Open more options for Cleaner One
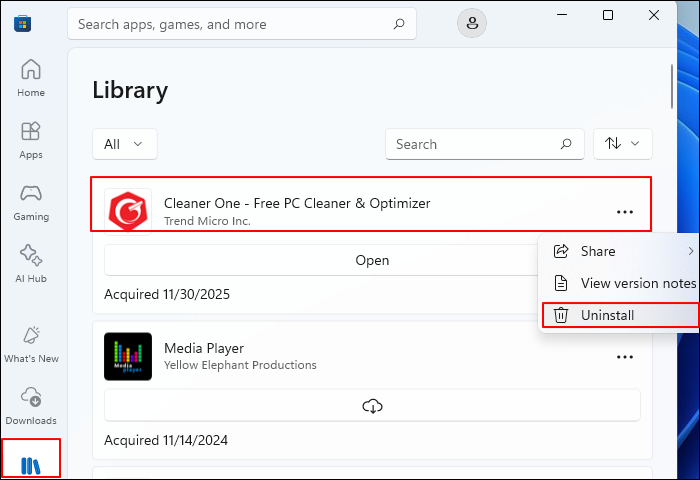The height and width of the screenshot is (480, 700). 625,212
